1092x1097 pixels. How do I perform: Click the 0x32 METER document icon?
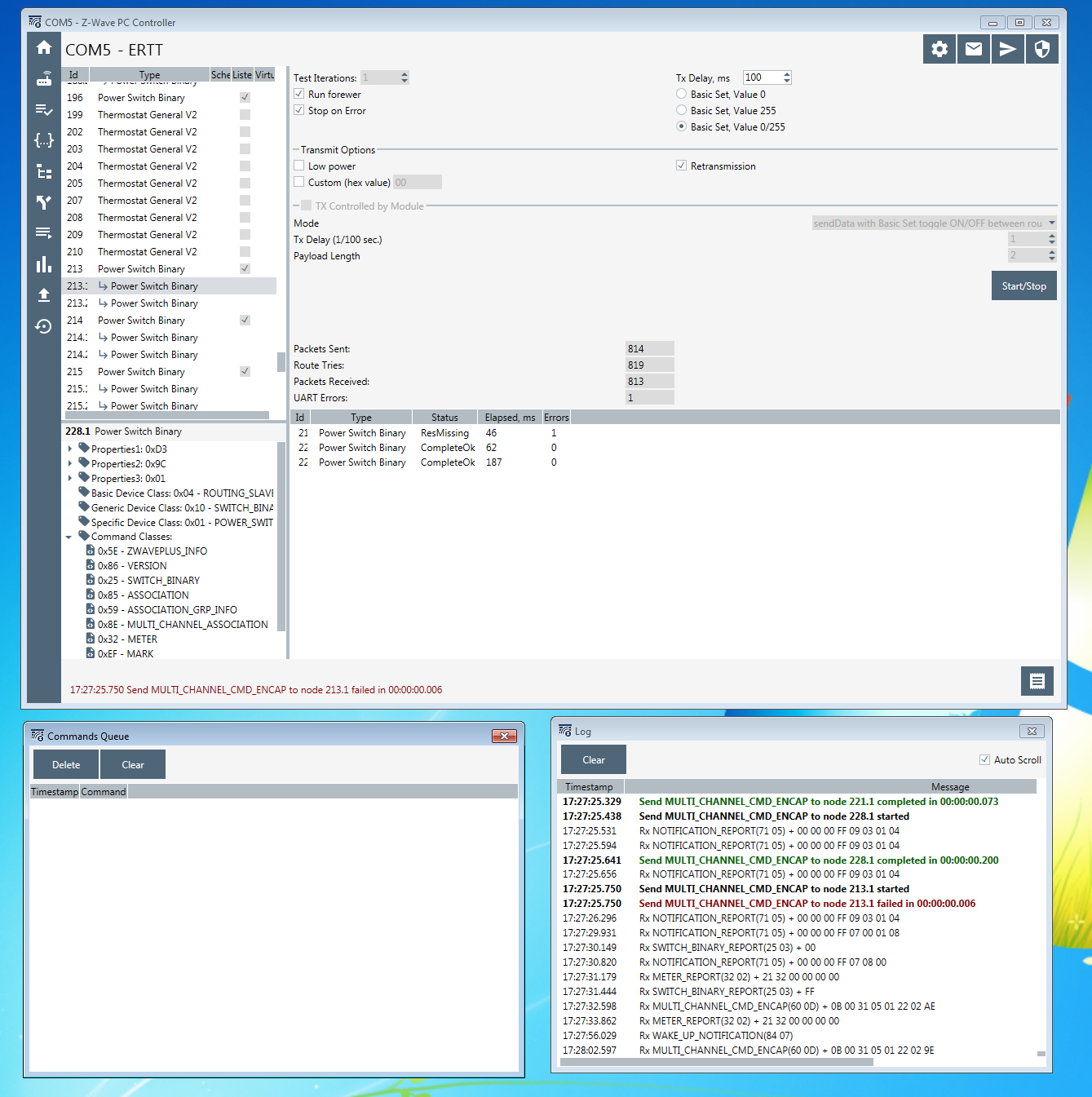(x=91, y=639)
